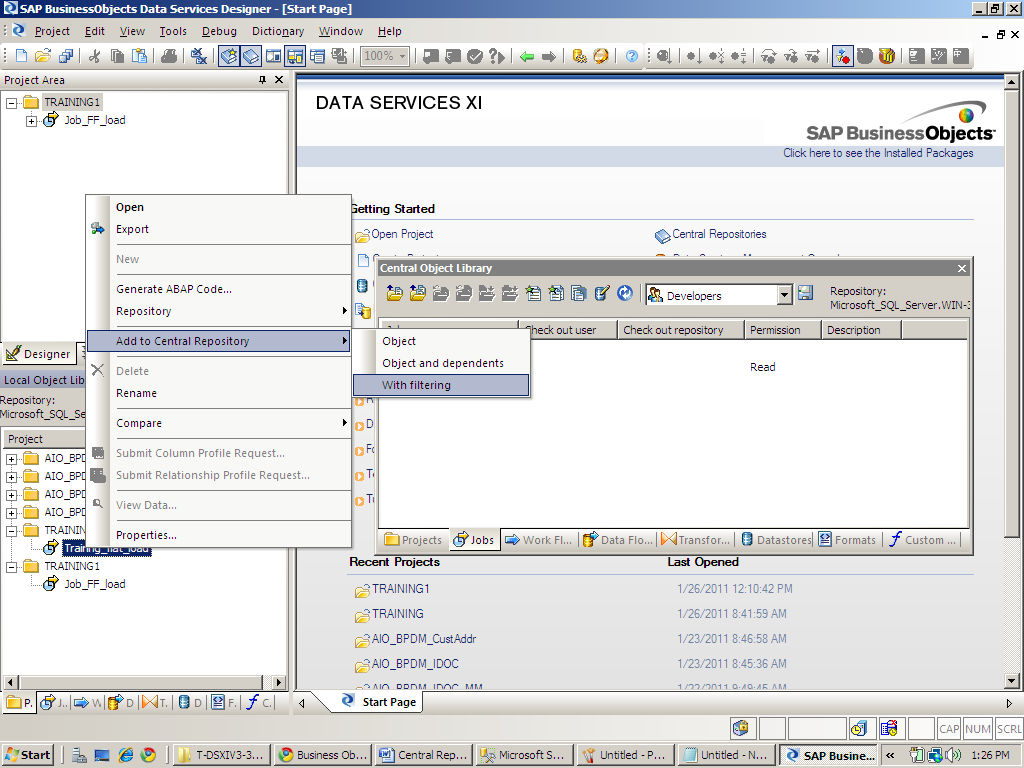This screenshot has width=1024, height=768.
Task: Open AIO_BPDM_IDOC recent project
Action: pos(415,664)
